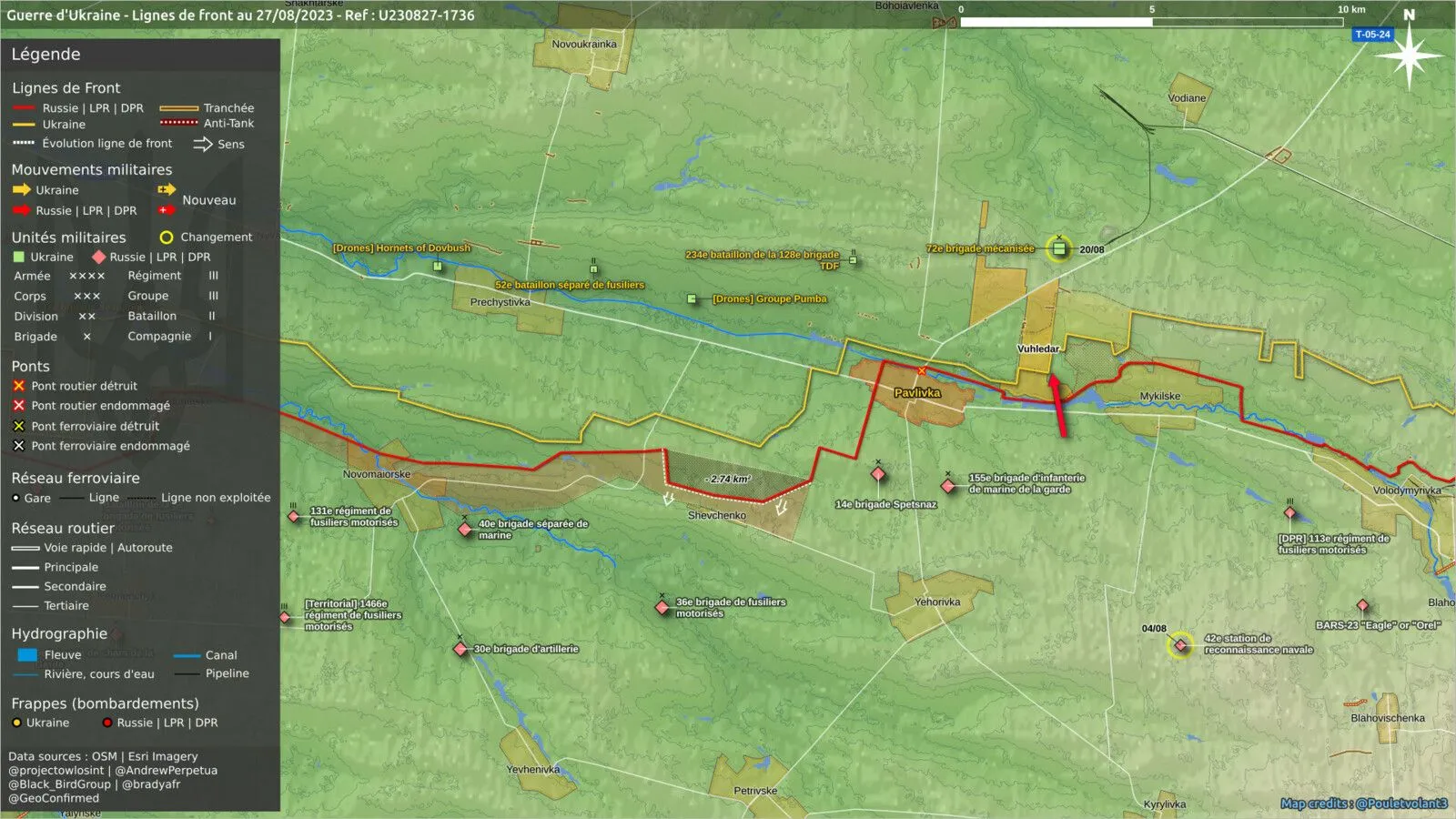Click the distance scale bar

(x=1152, y=21)
